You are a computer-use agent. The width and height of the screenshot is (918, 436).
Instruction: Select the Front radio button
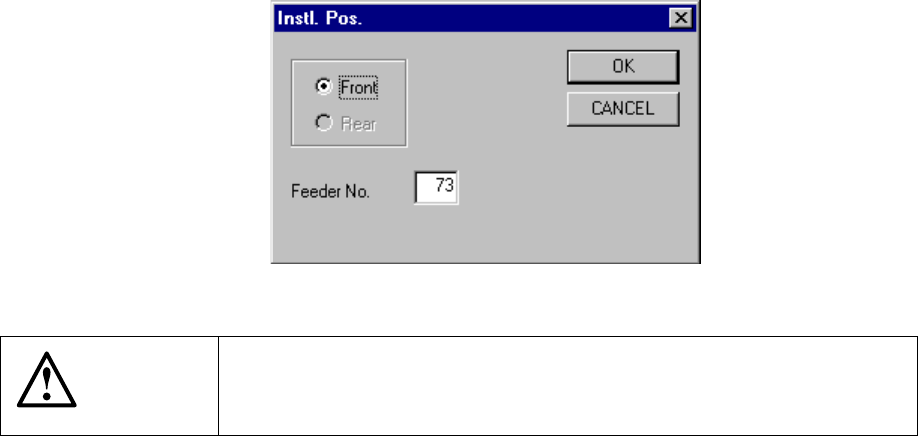[323, 87]
